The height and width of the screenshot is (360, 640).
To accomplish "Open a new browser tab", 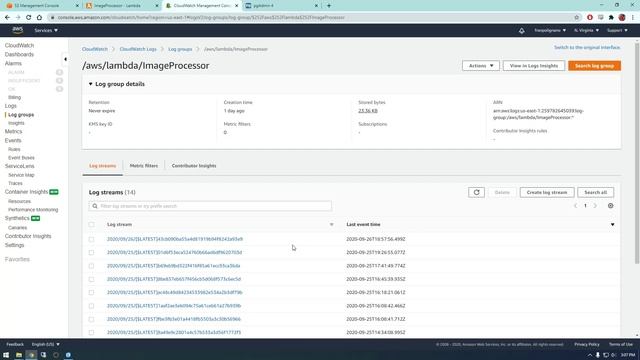I will point(329,6).
